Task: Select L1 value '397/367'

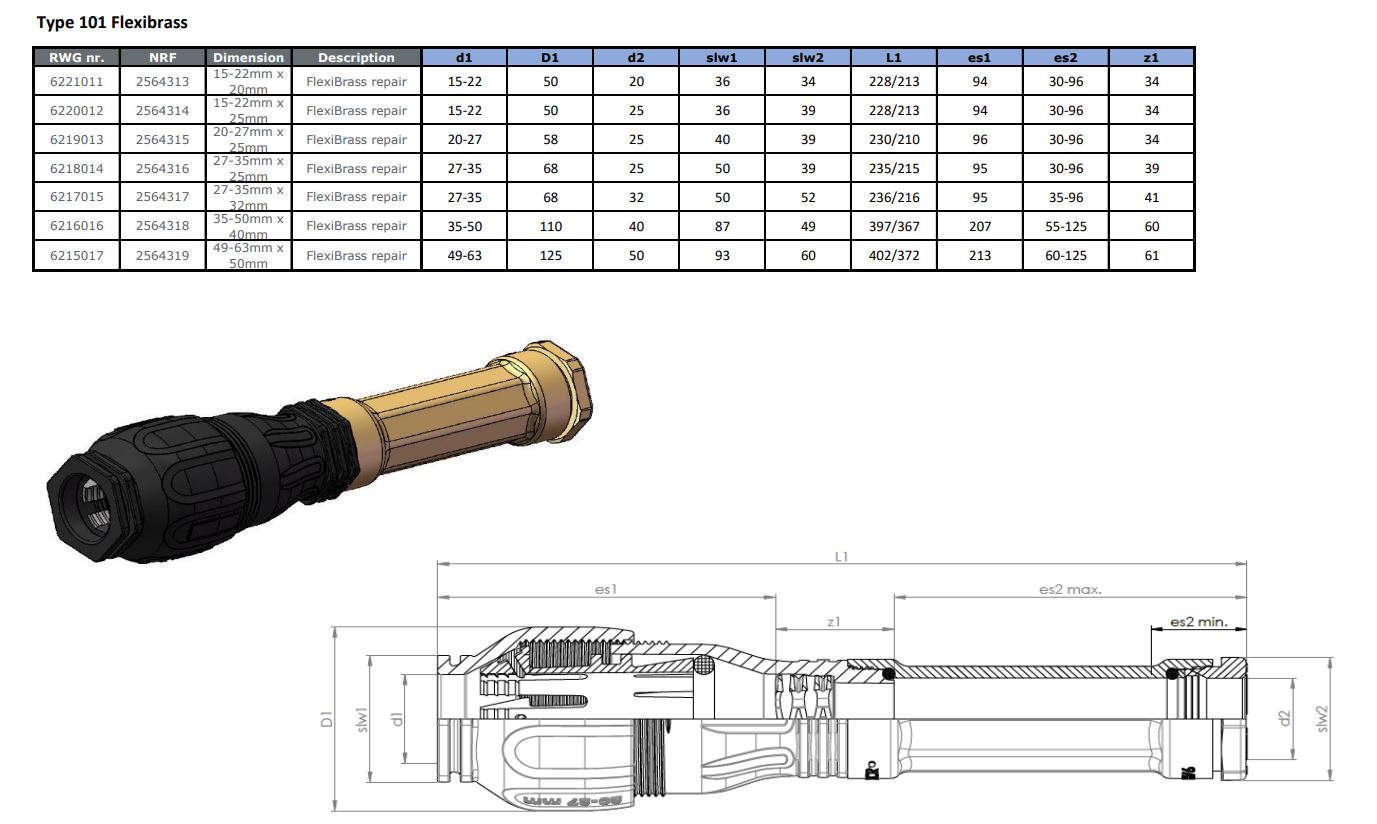Action: (894, 227)
